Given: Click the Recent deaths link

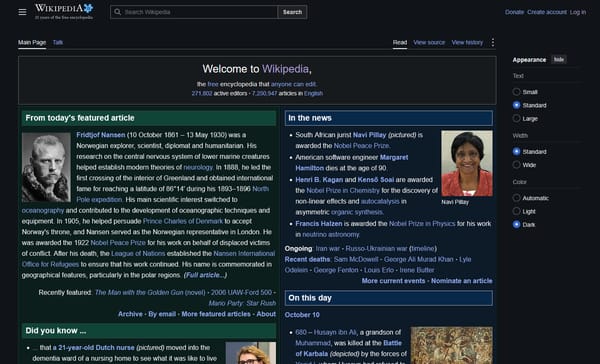Looking at the screenshot, I should tap(307, 259).
